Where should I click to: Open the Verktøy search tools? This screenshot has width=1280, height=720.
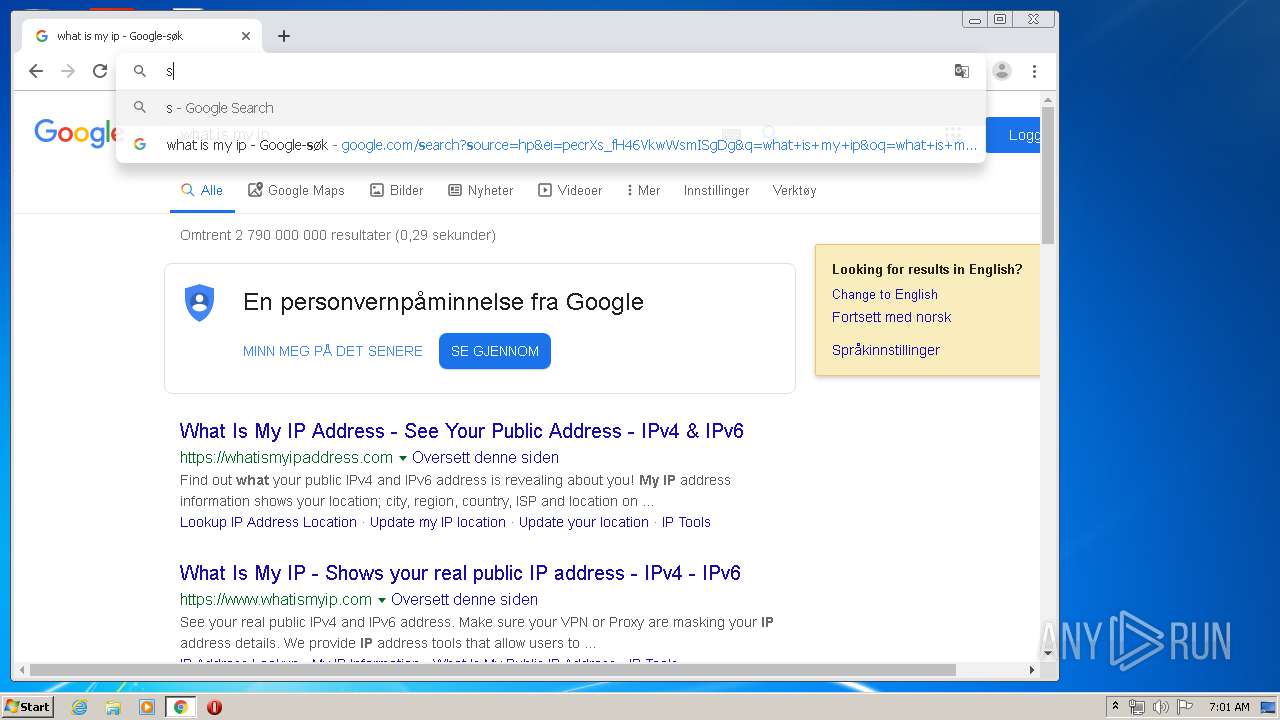coord(795,190)
